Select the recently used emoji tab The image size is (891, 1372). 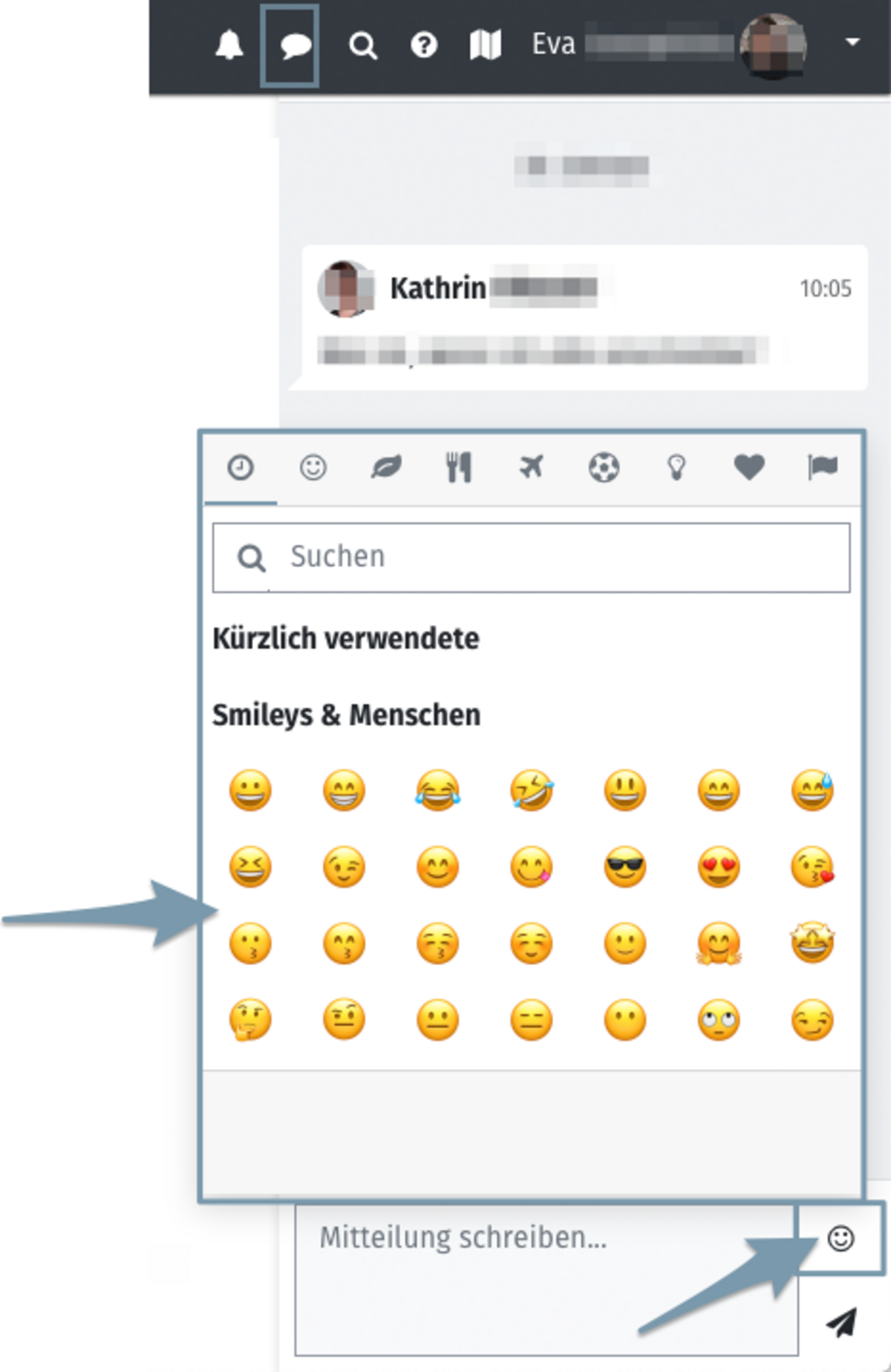click(241, 468)
